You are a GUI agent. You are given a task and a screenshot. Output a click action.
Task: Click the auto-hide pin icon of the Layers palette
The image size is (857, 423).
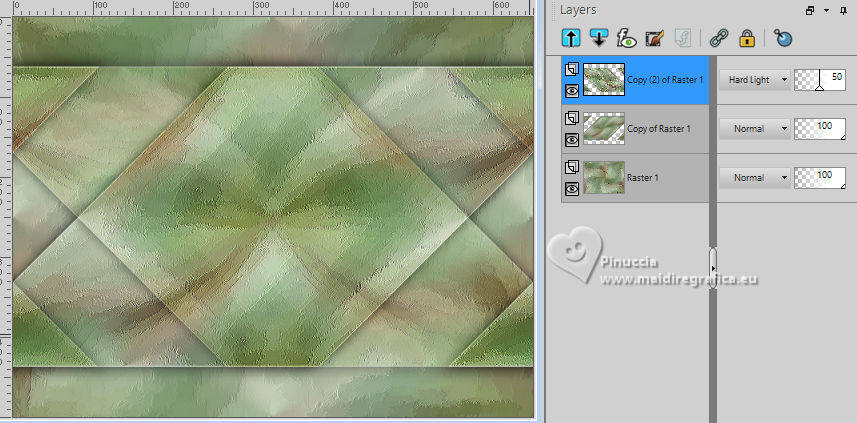click(842, 10)
